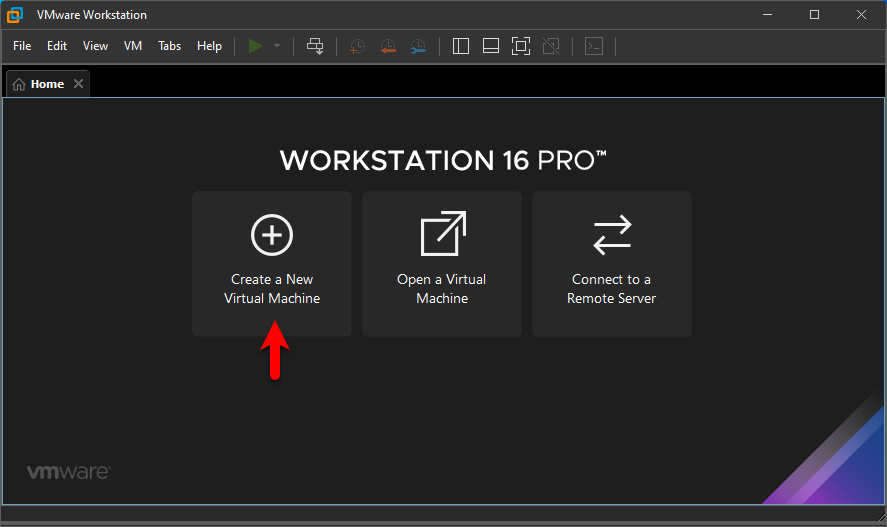Viewport: 887px width, 527px height.
Task: Click Open a Virtual Machine tile
Action: point(442,264)
